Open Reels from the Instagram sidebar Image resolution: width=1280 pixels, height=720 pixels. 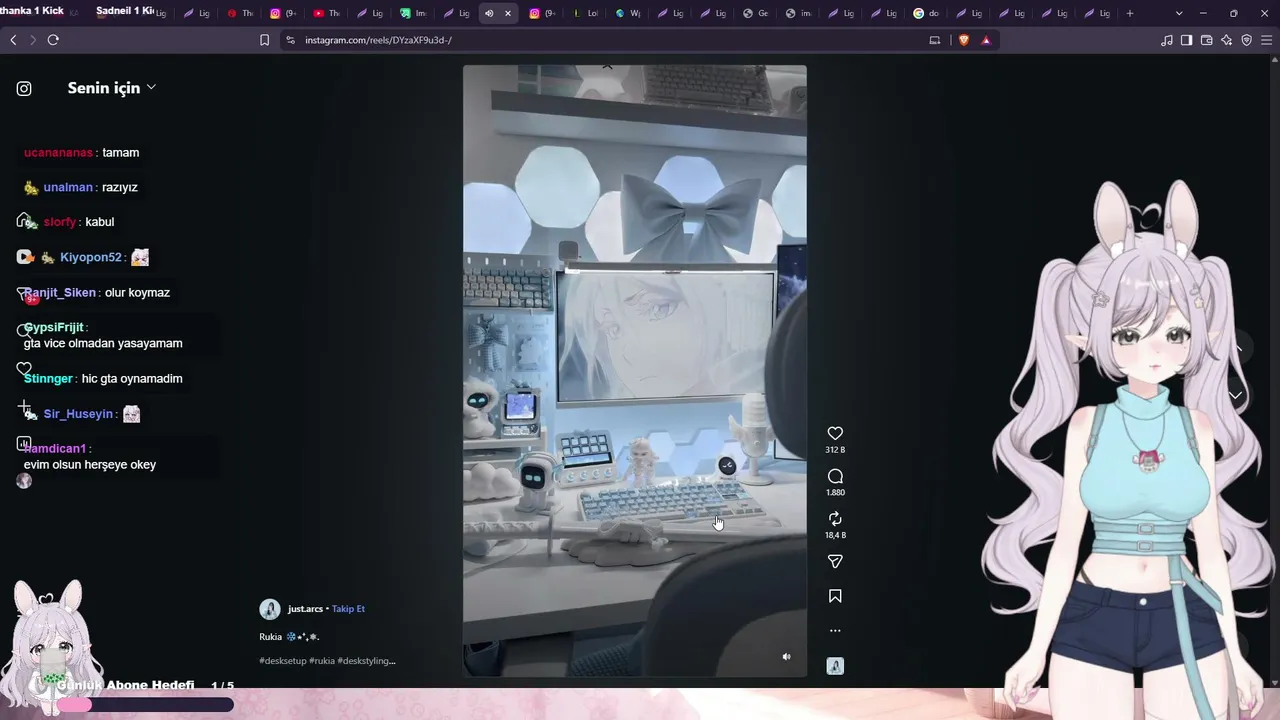coord(24,257)
